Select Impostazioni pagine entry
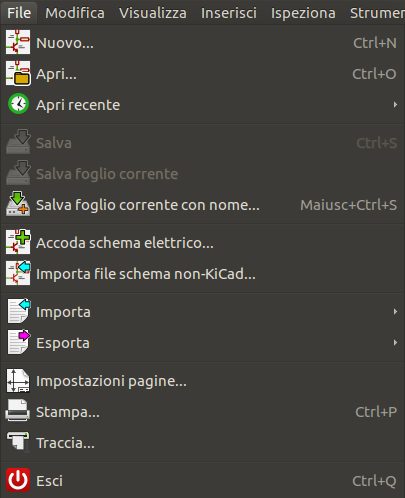 coord(202,381)
